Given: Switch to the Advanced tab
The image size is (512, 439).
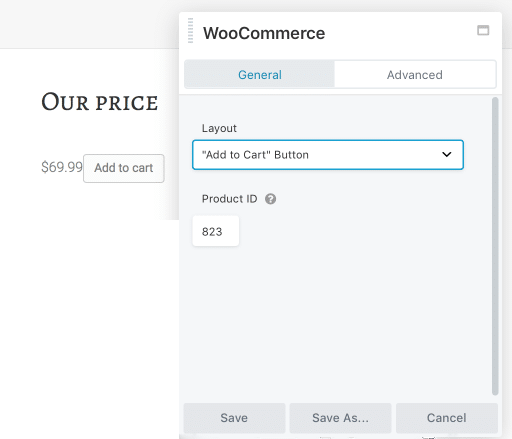Looking at the screenshot, I should pos(415,75).
